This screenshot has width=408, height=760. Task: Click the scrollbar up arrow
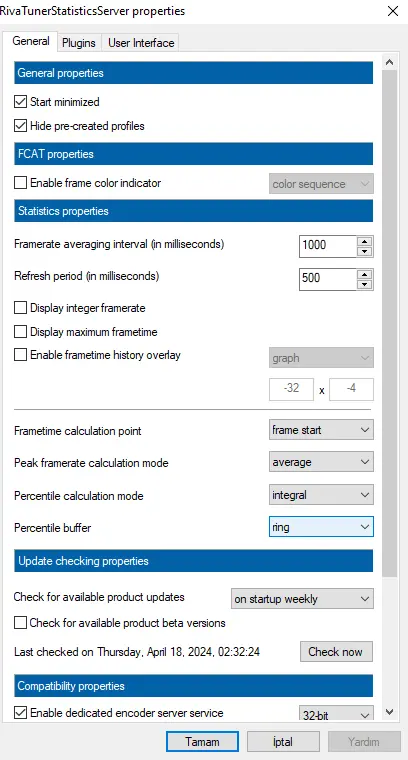point(390,63)
